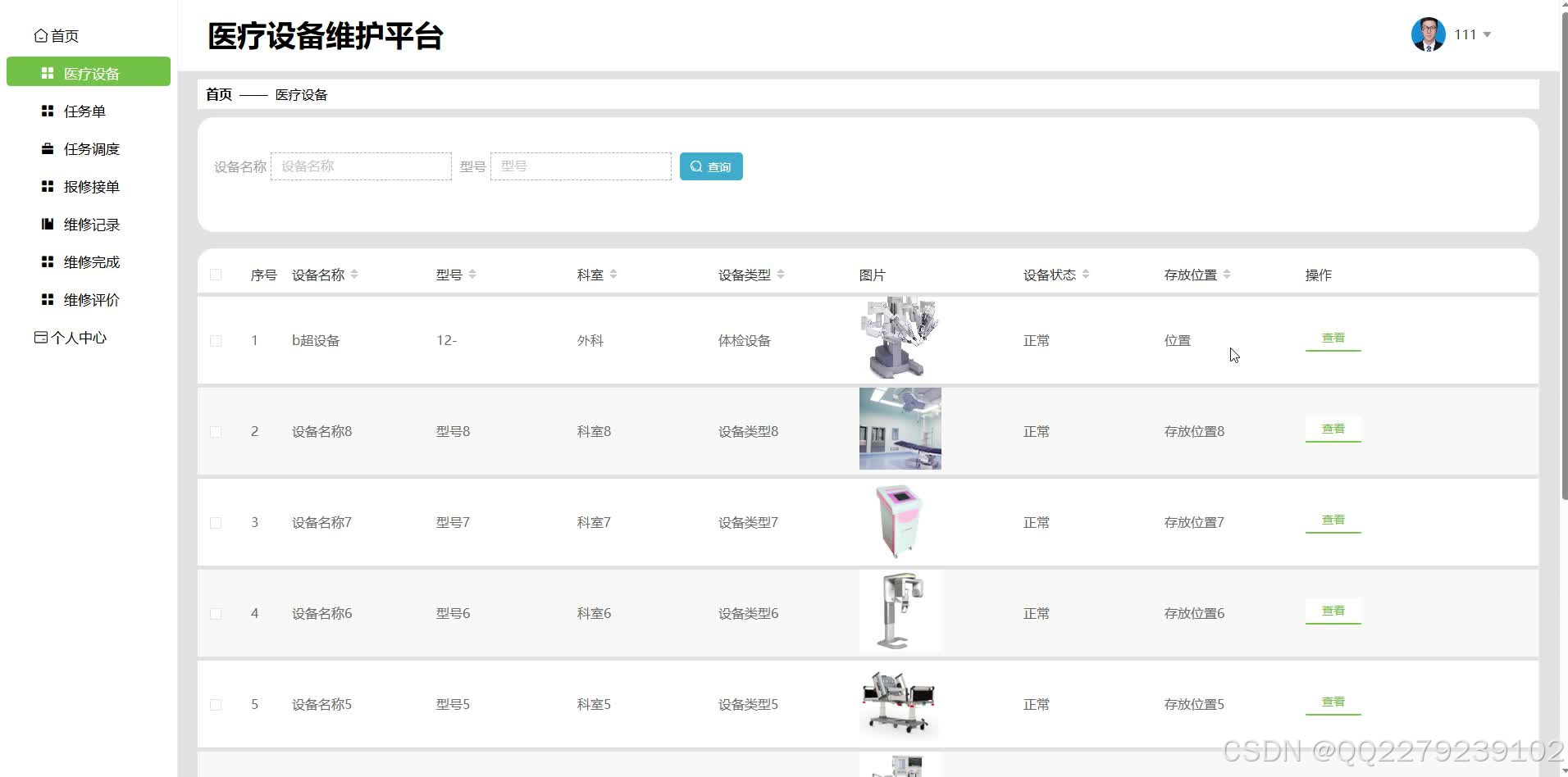1568x777 pixels.
Task: Click the 存放位置8 cell
Action: coord(1194,432)
